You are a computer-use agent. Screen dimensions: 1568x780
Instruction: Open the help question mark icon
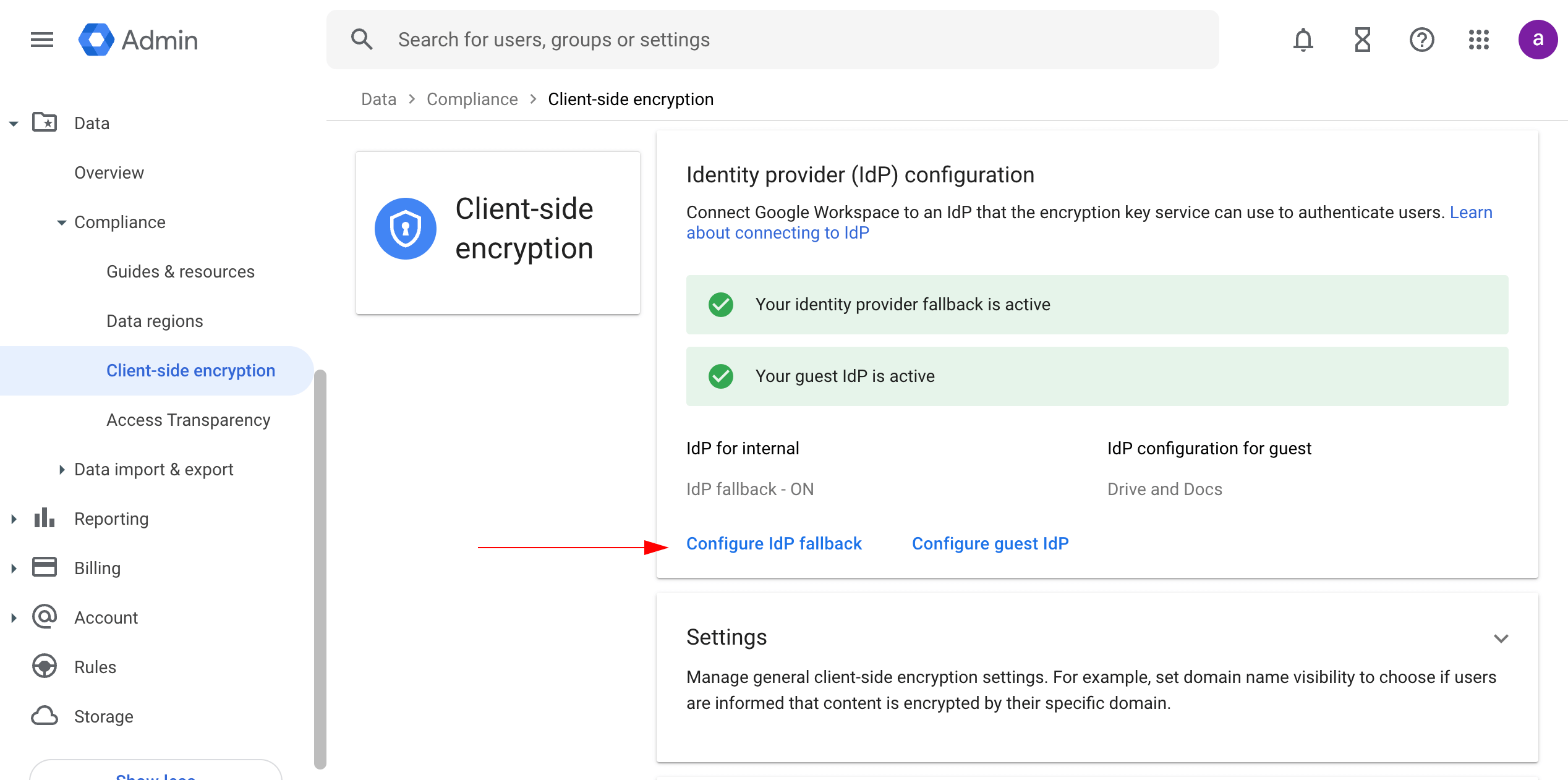(1422, 40)
